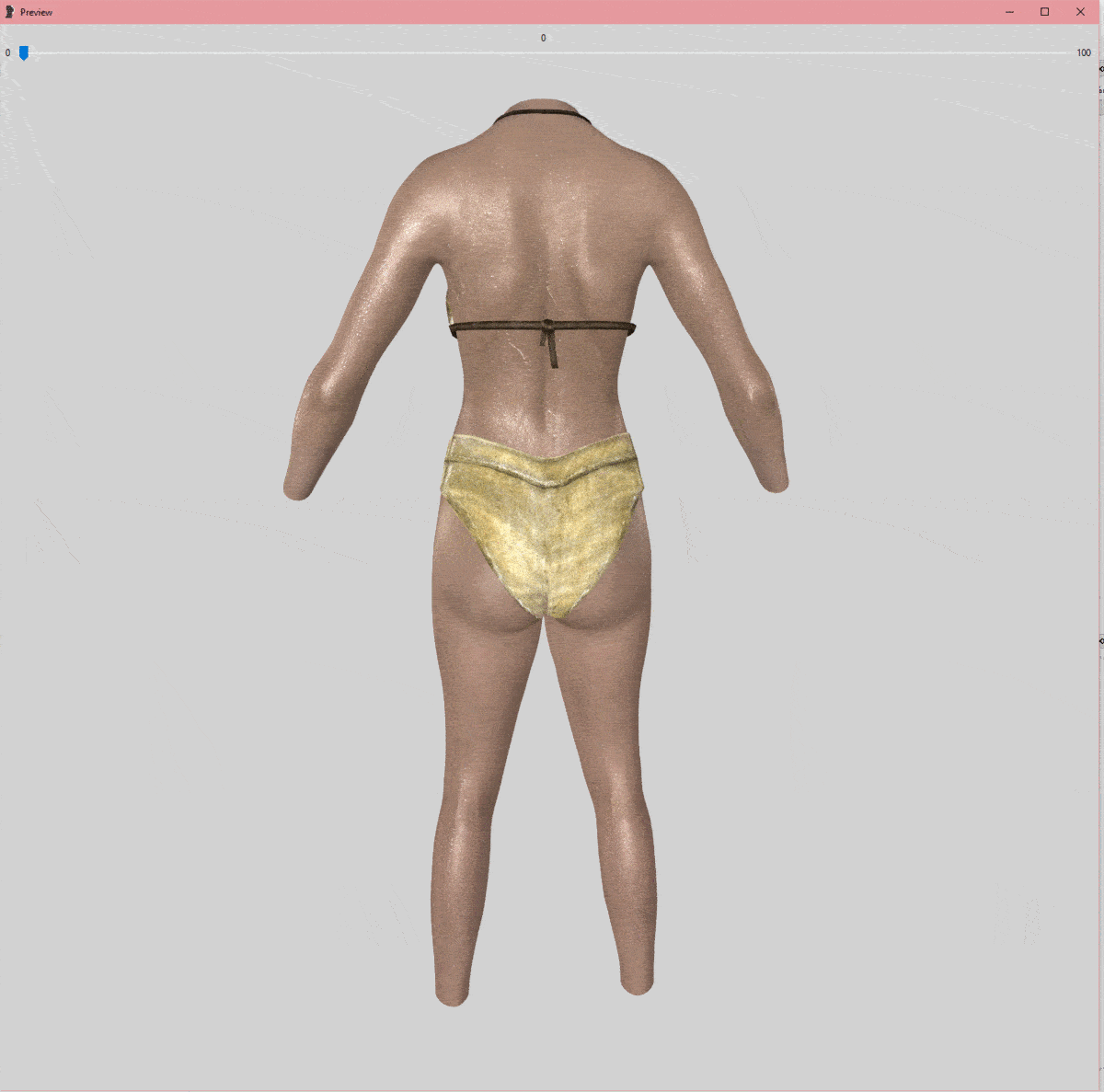Click the Preview title text
The width and height of the screenshot is (1104, 1092).
click(x=37, y=13)
